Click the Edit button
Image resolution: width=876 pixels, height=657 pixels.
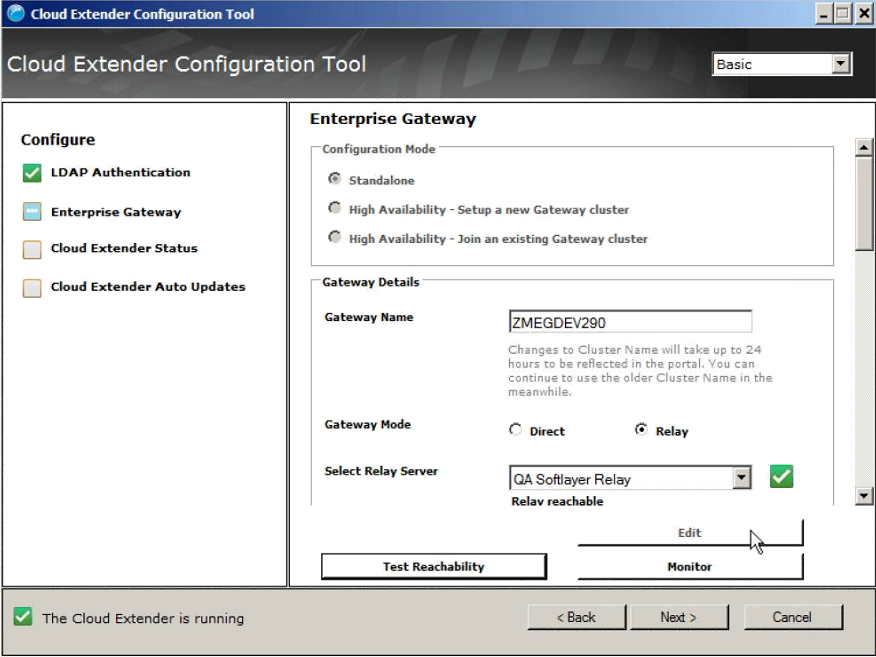pyautogui.click(x=689, y=532)
